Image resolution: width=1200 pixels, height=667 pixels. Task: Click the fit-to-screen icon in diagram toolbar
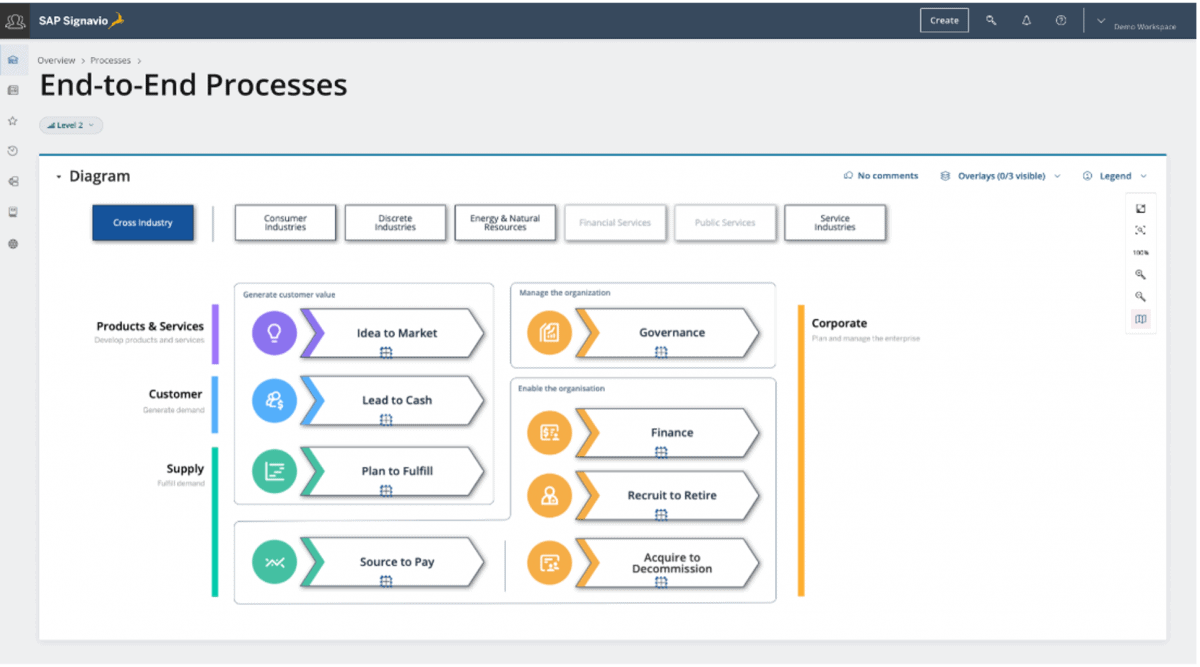pos(1141,230)
